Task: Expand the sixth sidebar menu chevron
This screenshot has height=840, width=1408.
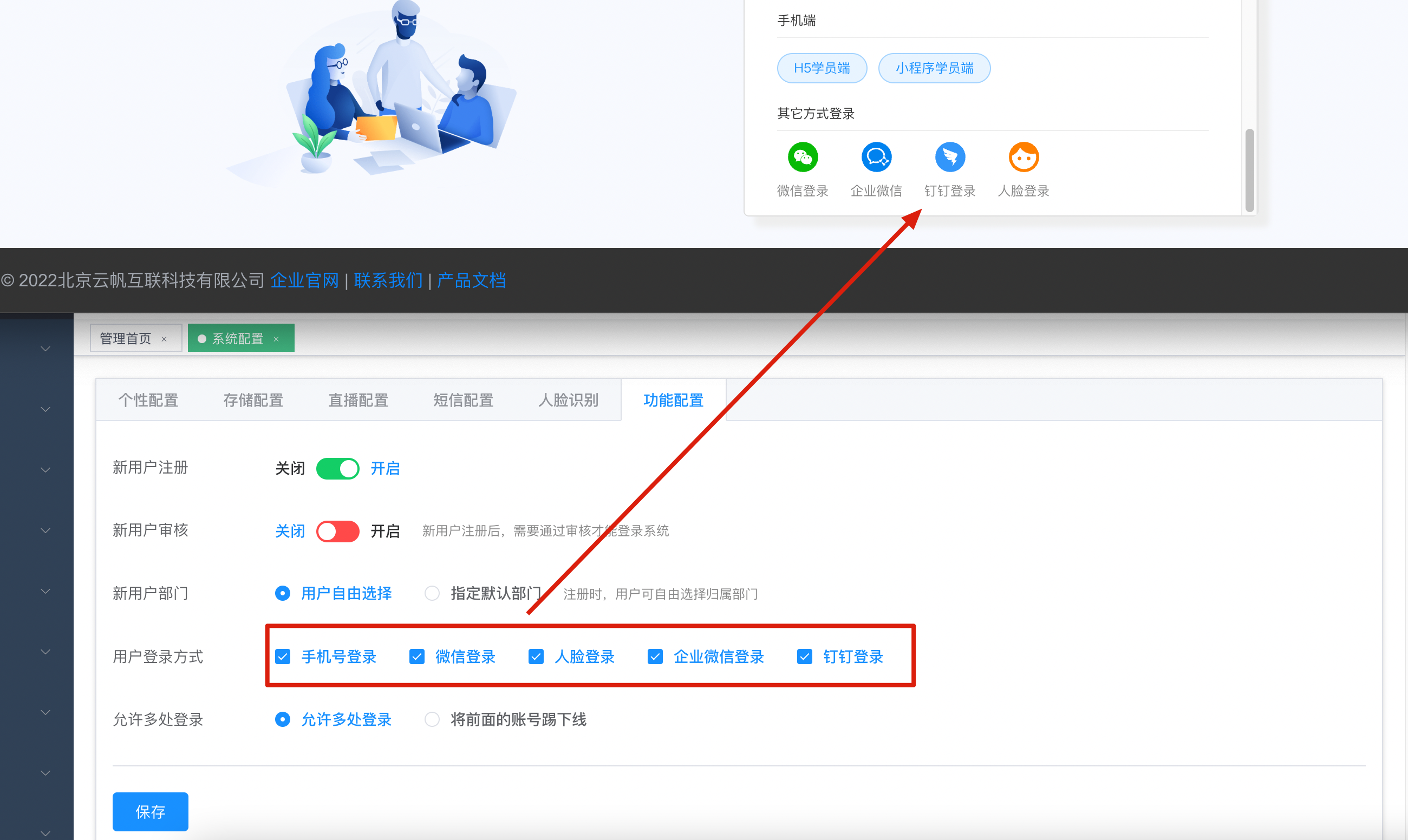Action: tap(46, 652)
